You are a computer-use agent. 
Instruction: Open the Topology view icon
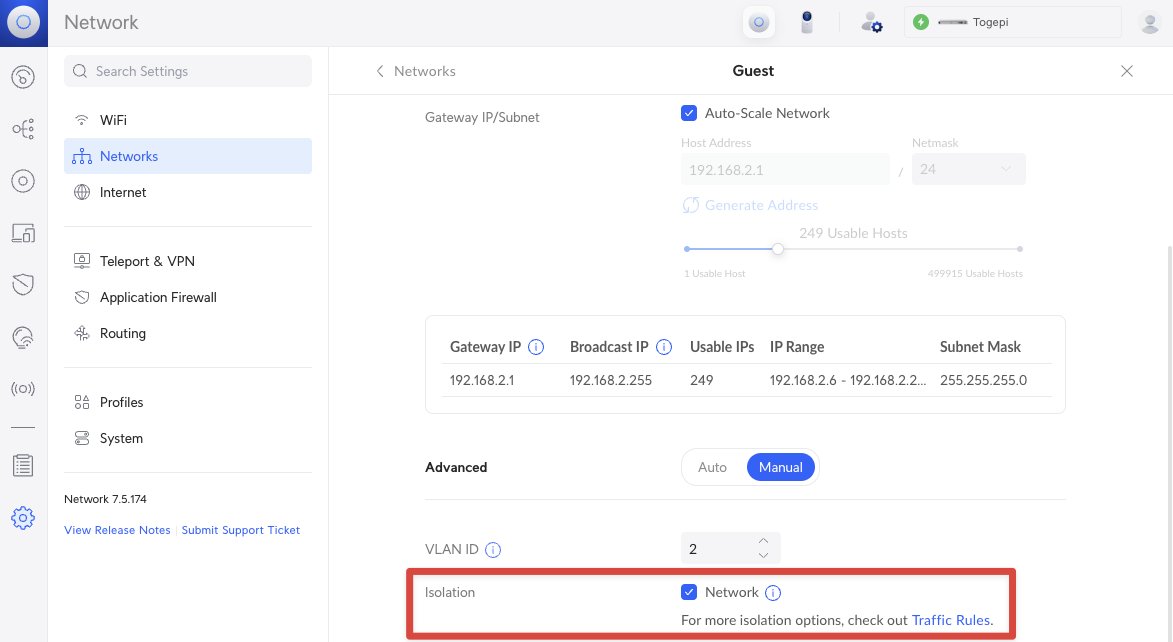tap(23, 128)
